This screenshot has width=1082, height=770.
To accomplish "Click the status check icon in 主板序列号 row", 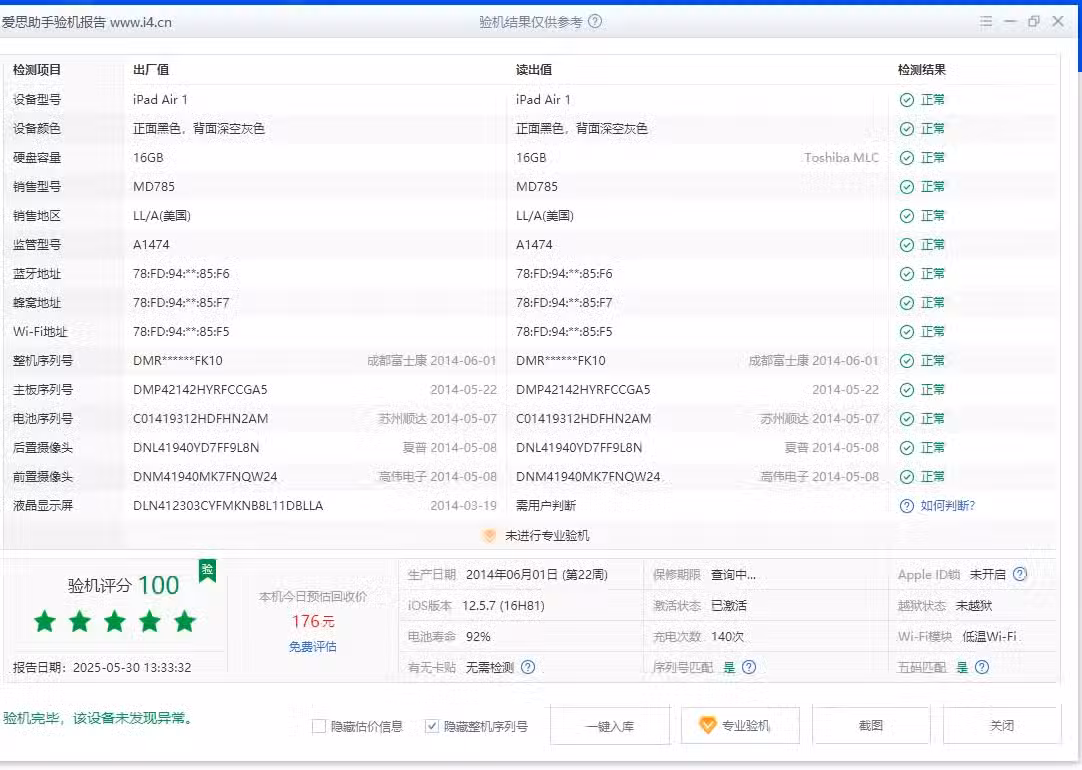I will (907, 390).
